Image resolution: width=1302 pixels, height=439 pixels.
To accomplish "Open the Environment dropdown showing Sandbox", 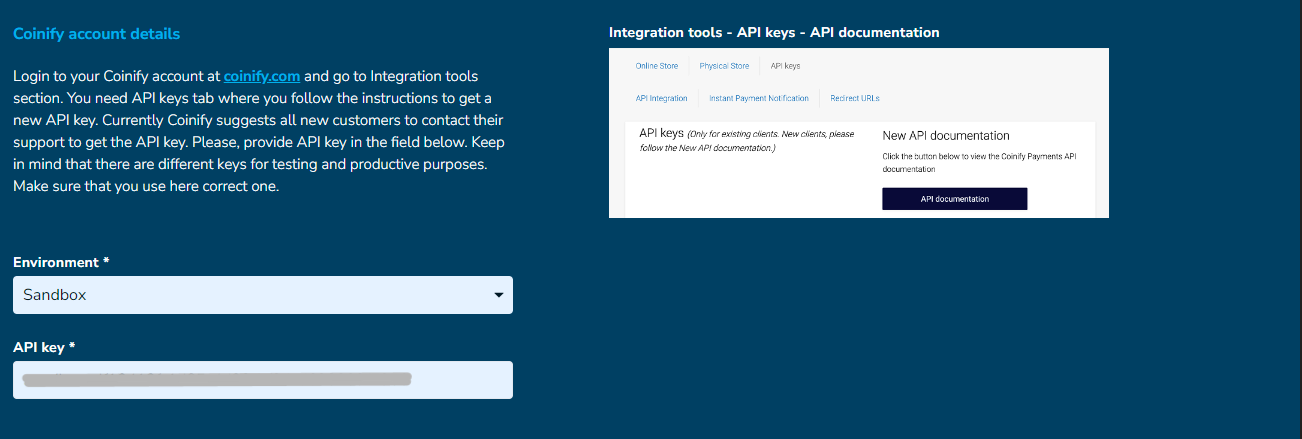I will [x=263, y=295].
